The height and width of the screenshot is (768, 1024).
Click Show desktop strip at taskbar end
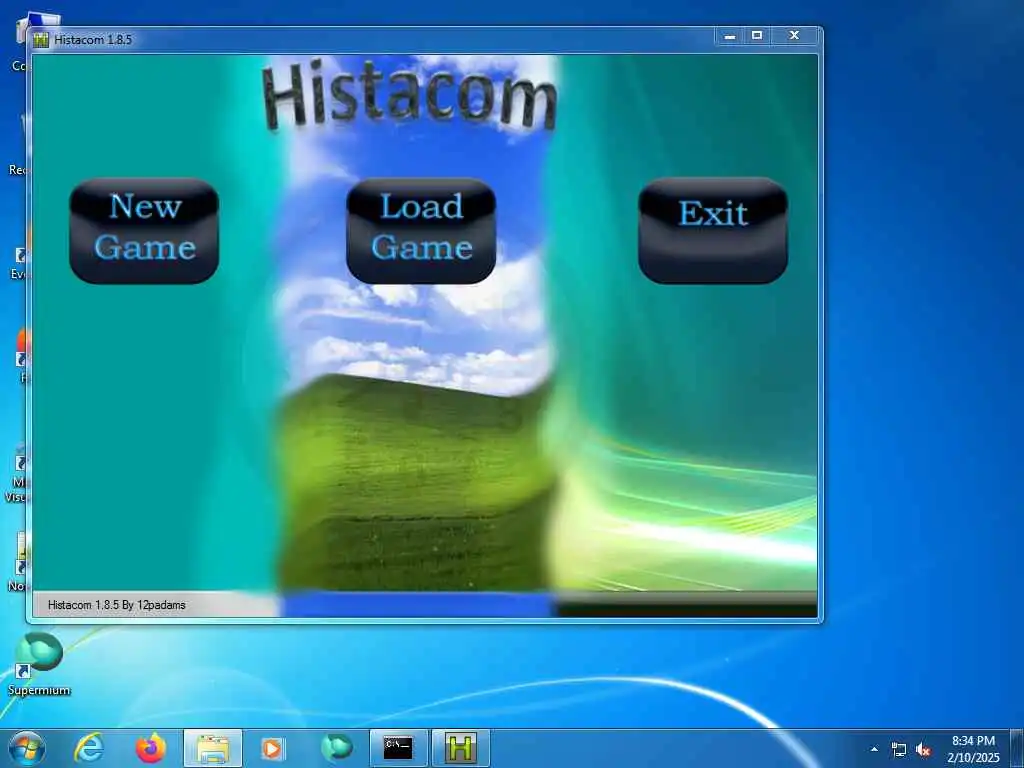[1016, 748]
